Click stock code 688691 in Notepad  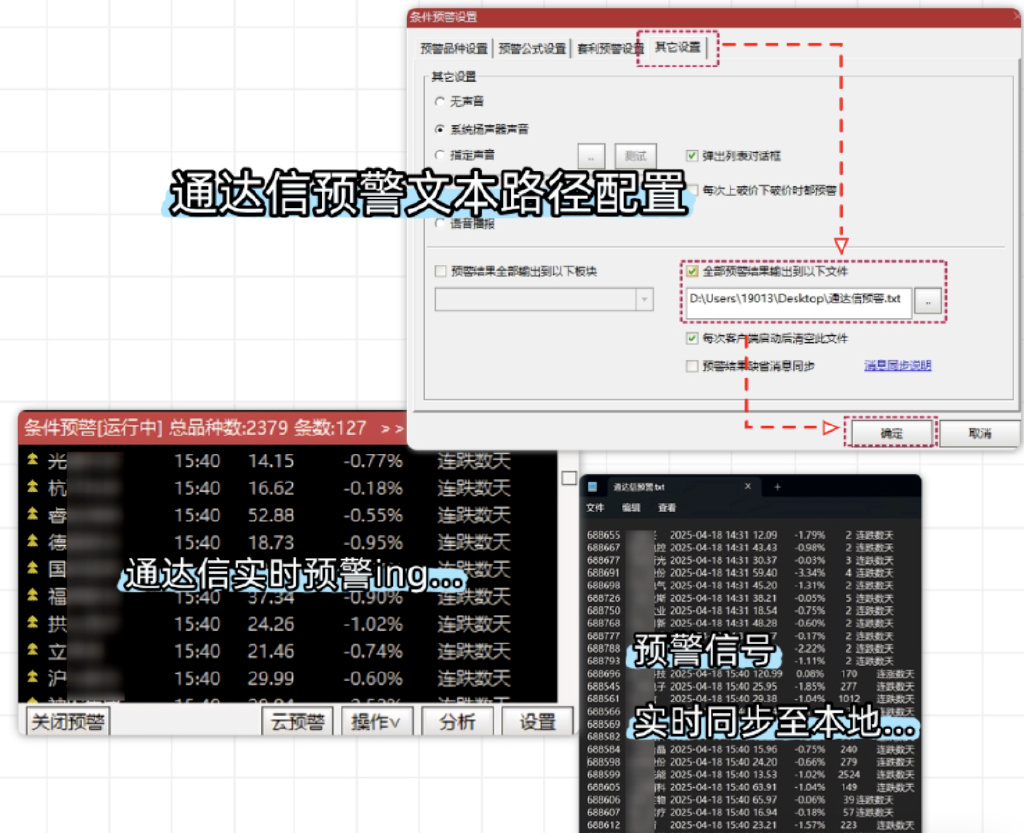(603, 573)
